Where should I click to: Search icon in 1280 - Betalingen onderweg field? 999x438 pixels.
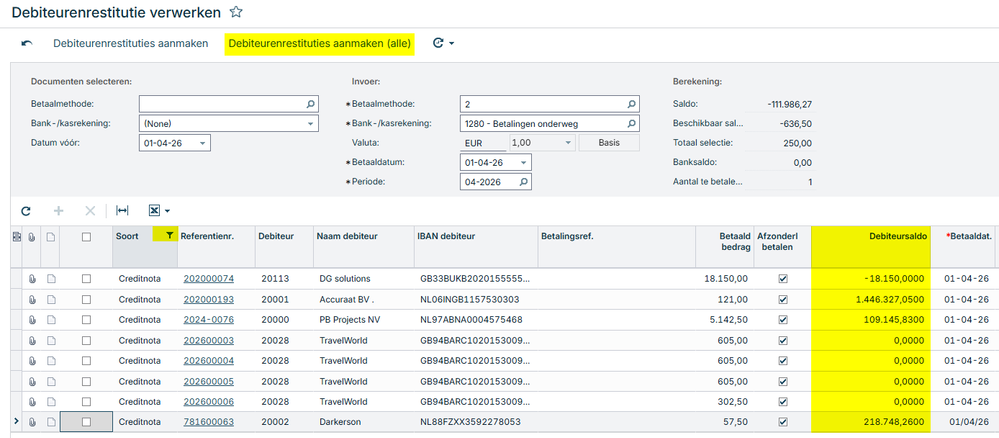631,124
